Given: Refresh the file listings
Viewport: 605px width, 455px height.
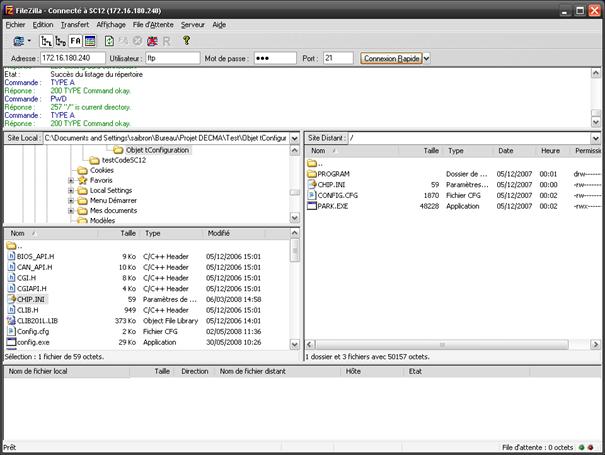Looking at the screenshot, I should click(109, 41).
